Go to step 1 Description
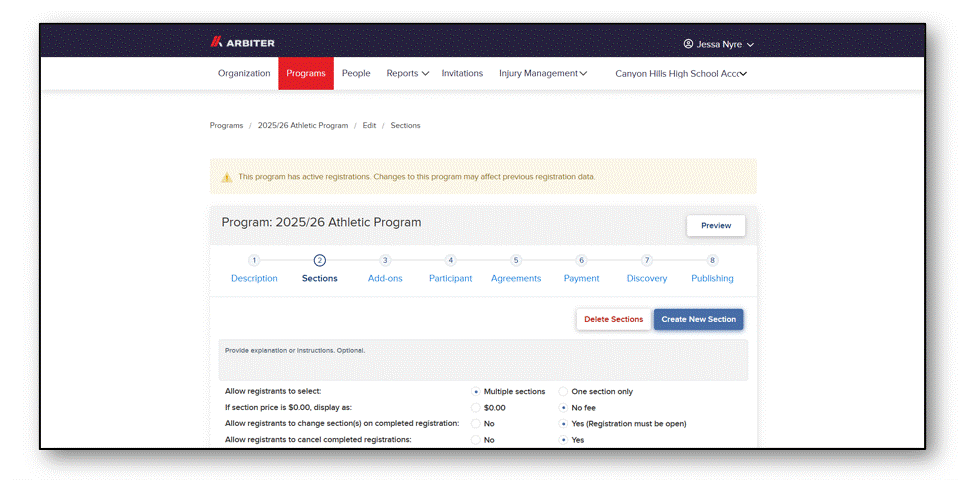Image resolution: width=970 pixels, height=480 pixels. (x=254, y=278)
